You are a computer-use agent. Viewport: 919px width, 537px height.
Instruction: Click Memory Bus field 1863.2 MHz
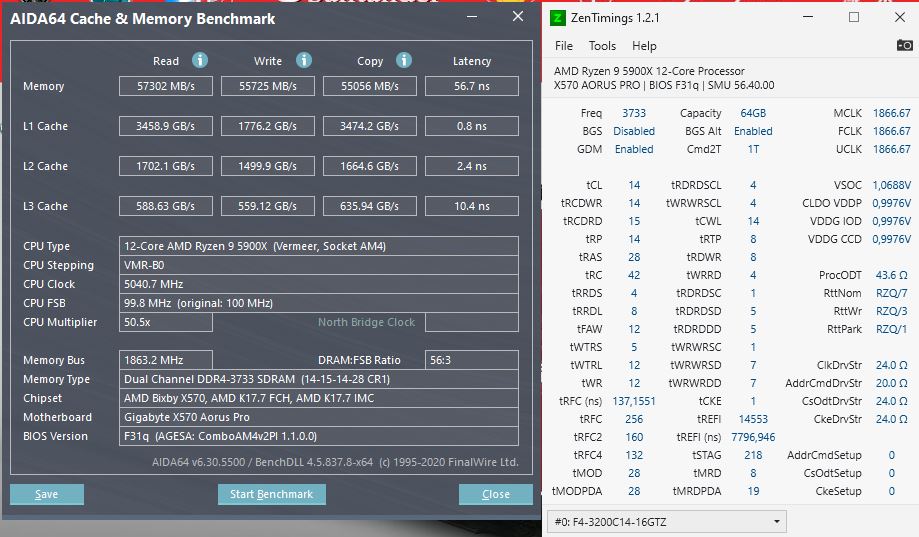(x=166, y=360)
